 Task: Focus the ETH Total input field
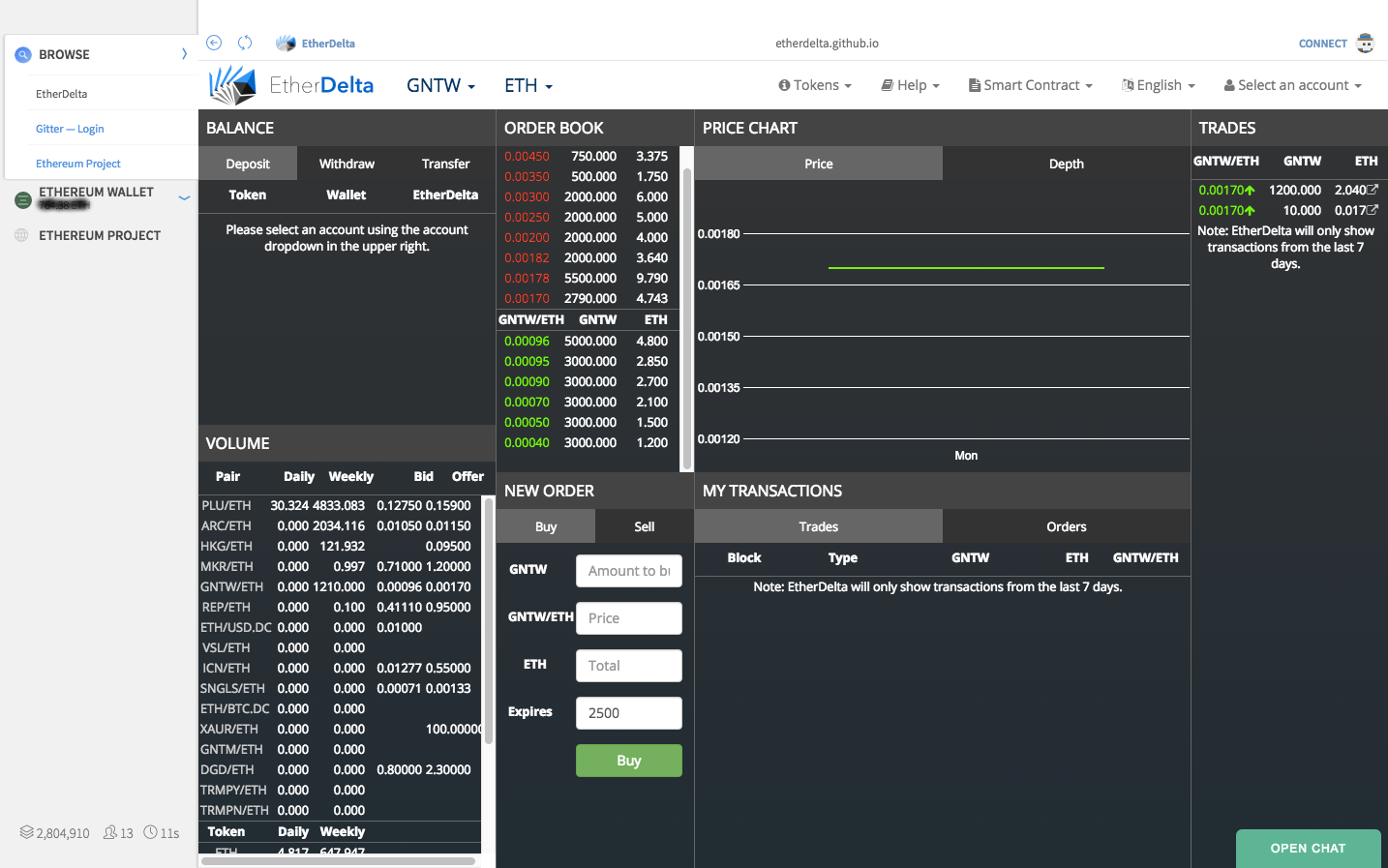[x=629, y=666]
